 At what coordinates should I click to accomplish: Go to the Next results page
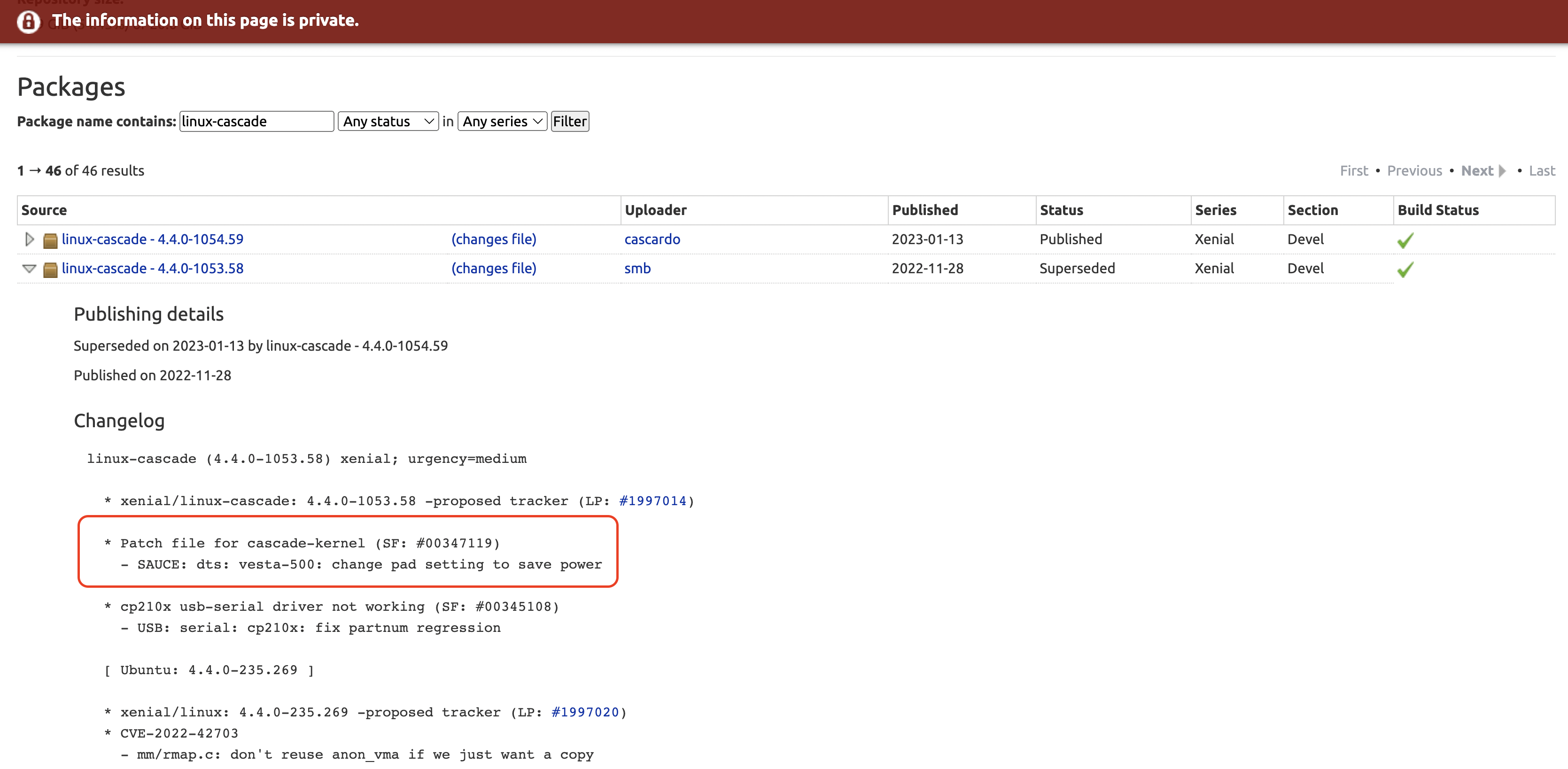coord(1483,171)
